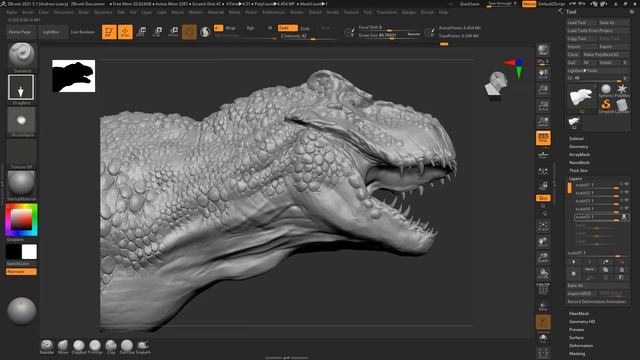Screen dimensions: 640x360
Task: Select SnakeHook brush from bottom shelf
Action: pyautogui.click(x=143, y=347)
